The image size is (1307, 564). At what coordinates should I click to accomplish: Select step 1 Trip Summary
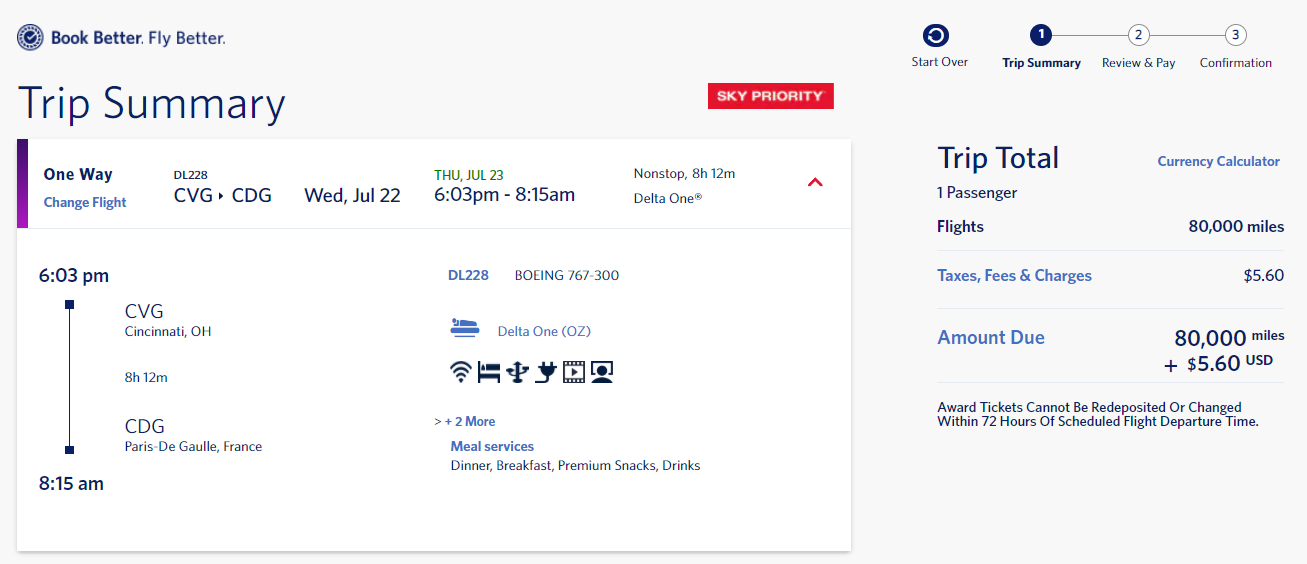1040,36
